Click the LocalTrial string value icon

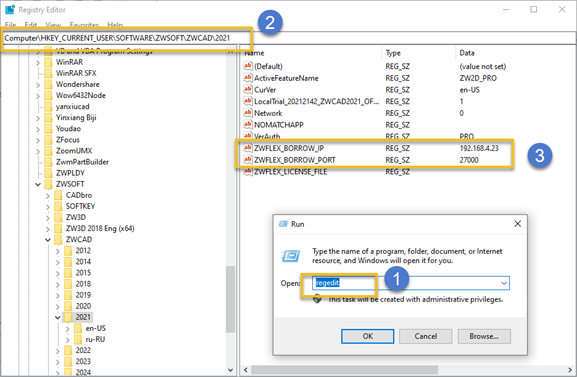248,101
